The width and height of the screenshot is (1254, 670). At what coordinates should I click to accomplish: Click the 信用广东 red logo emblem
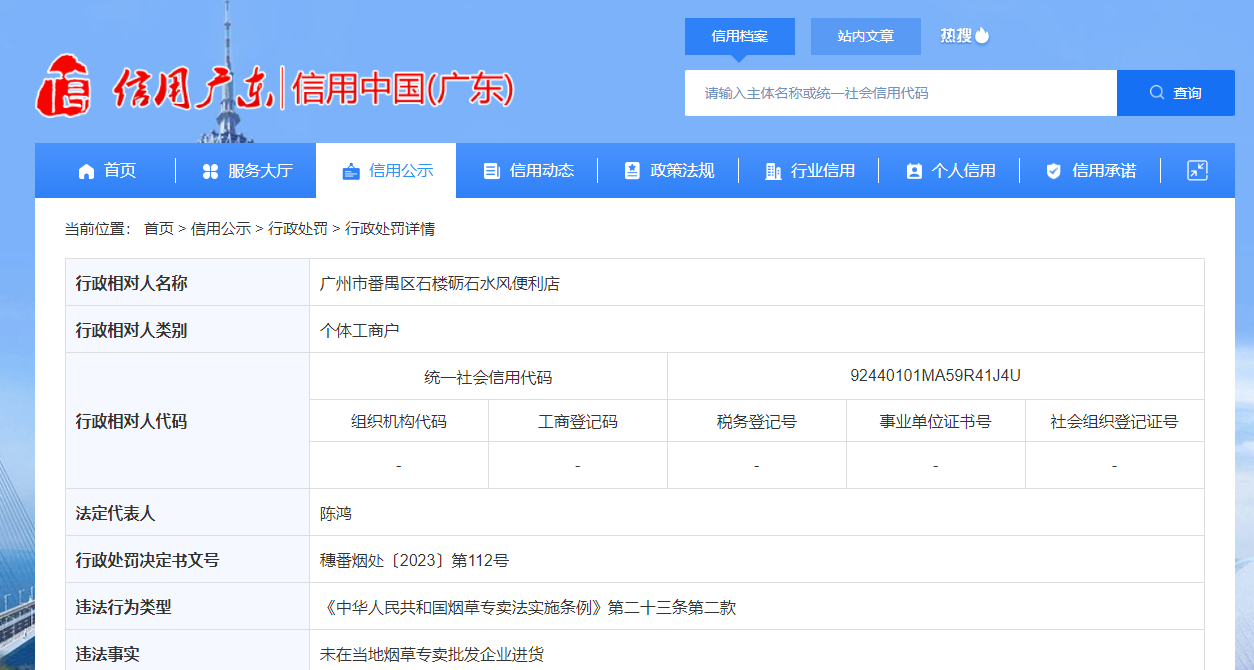64,86
